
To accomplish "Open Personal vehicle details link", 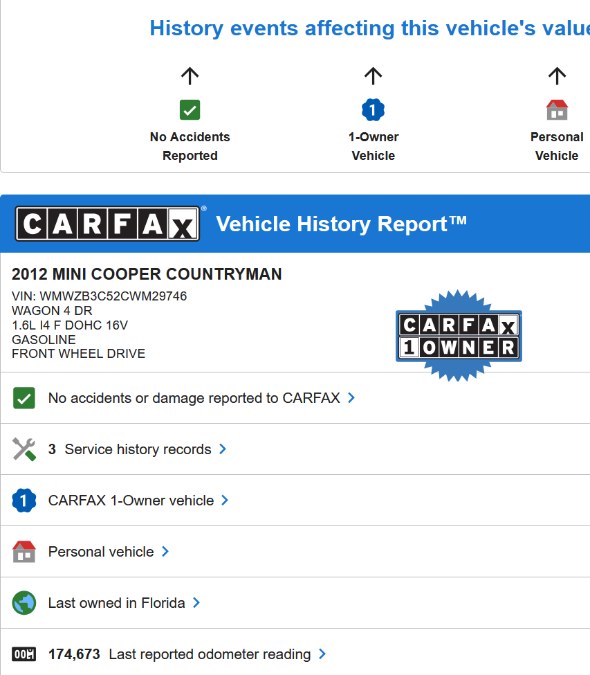I will [101, 551].
